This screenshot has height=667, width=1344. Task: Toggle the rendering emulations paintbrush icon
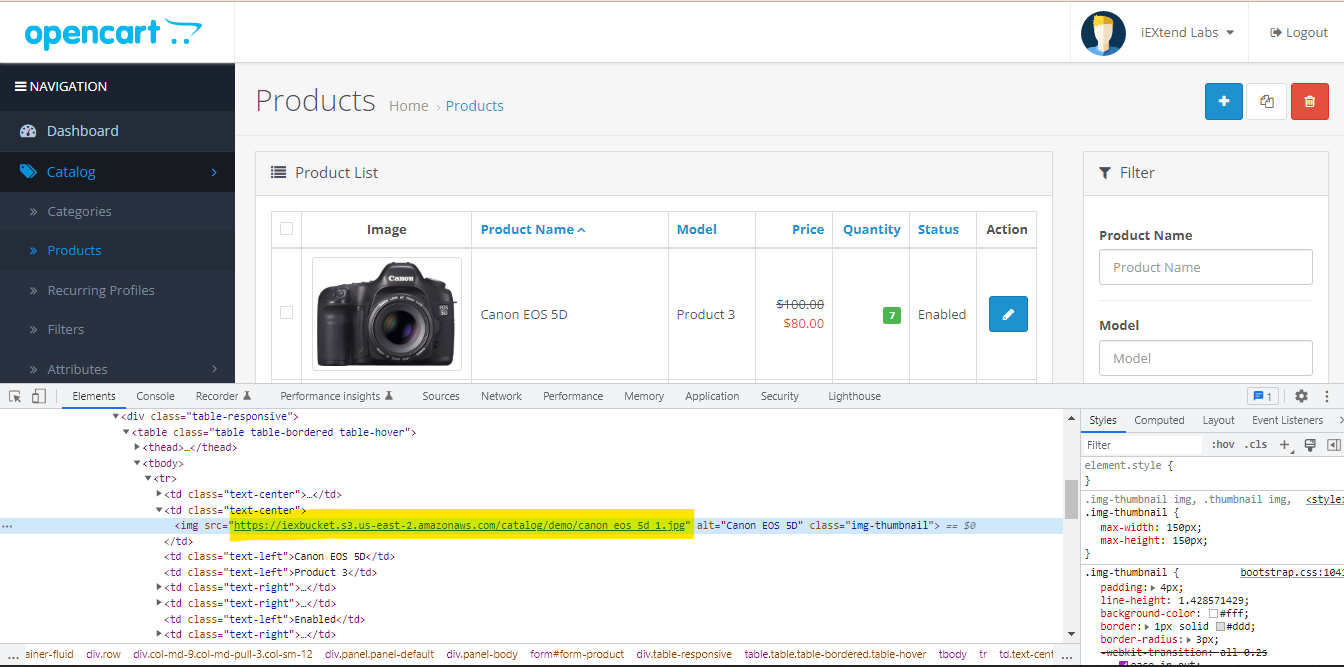(x=1310, y=445)
